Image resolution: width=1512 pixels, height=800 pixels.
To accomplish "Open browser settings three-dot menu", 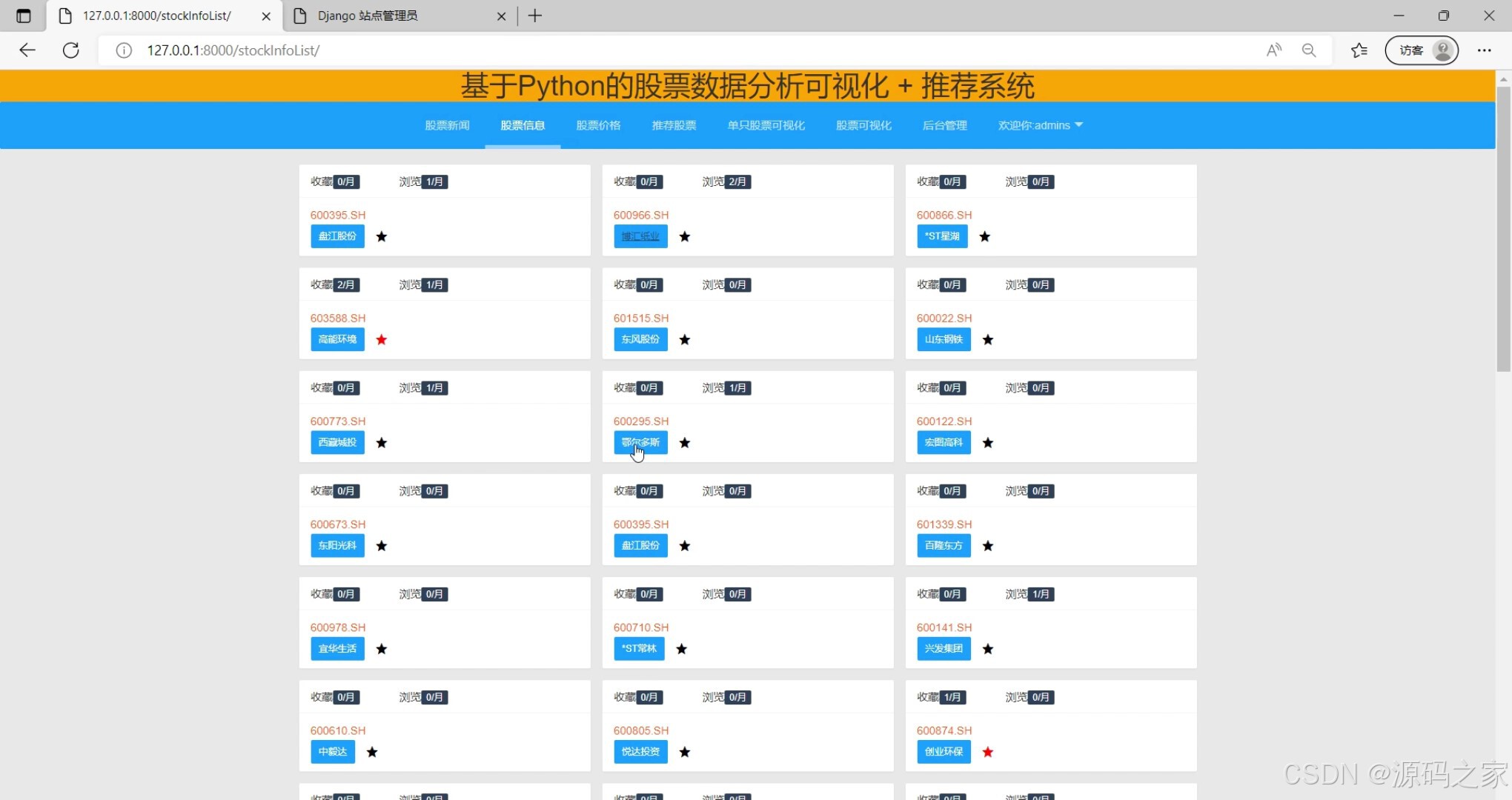I will pyautogui.click(x=1484, y=50).
